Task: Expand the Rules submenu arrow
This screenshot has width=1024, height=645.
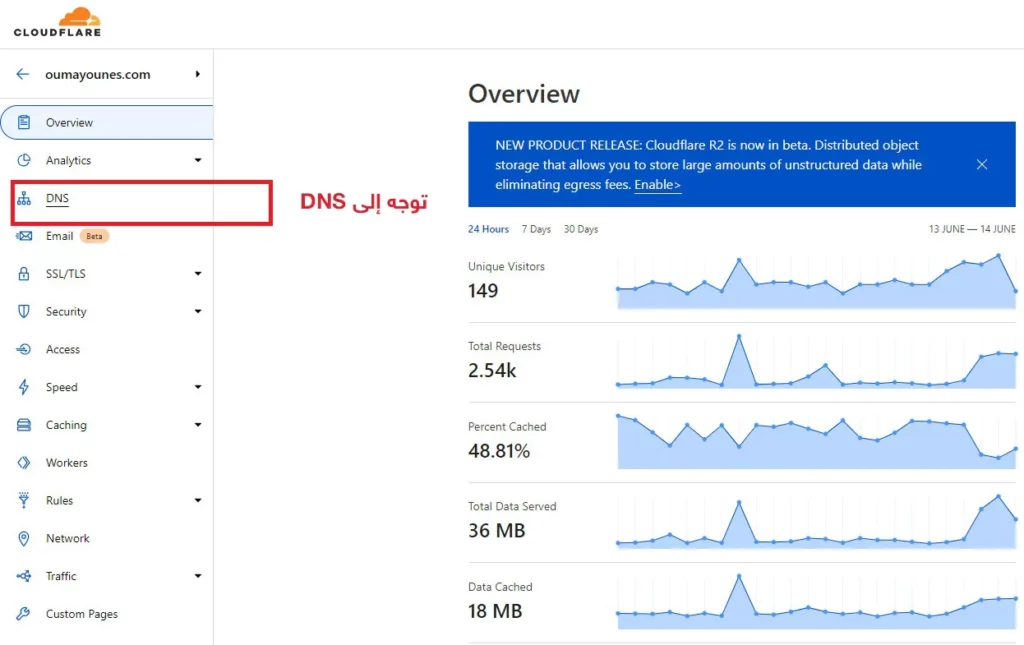Action: pos(198,501)
